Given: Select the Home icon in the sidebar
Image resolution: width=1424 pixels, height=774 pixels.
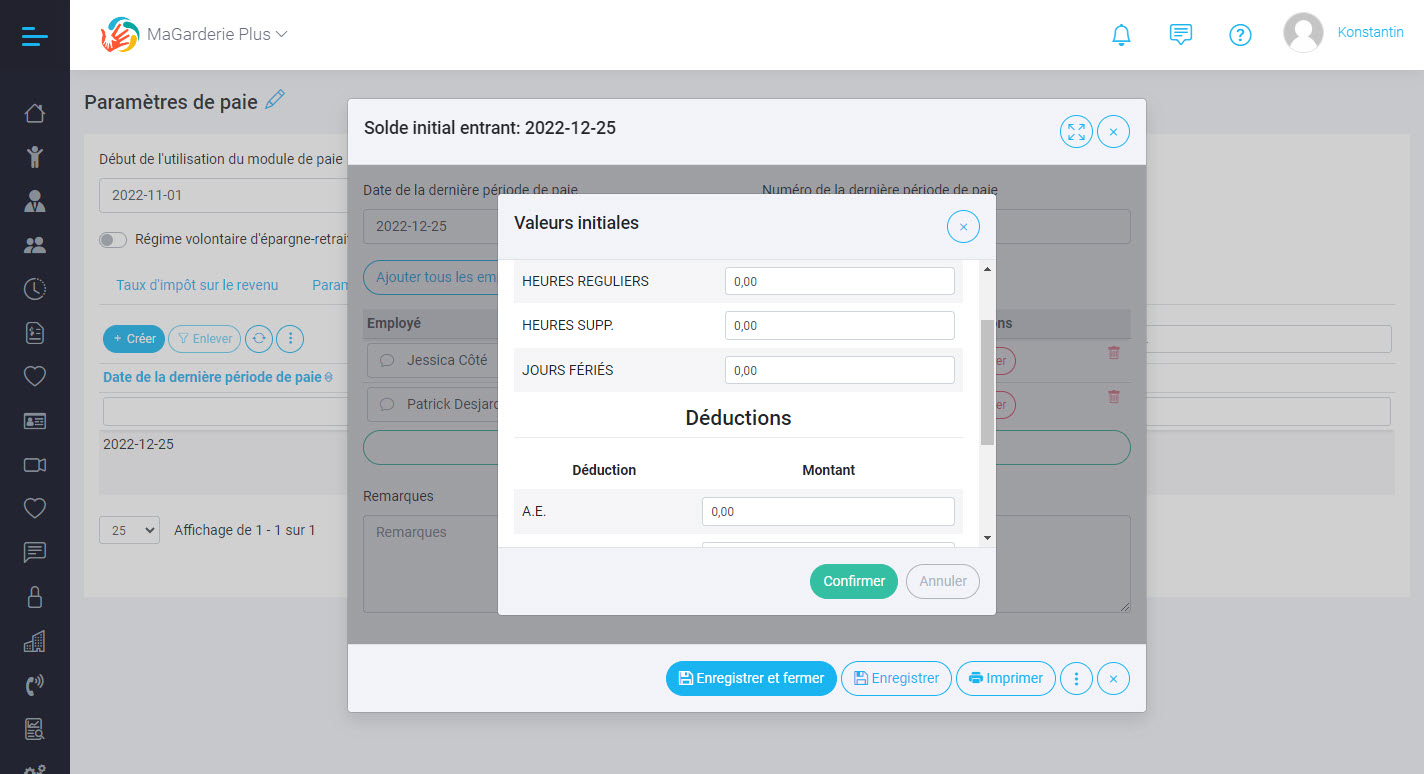Looking at the screenshot, I should [34, 113].
